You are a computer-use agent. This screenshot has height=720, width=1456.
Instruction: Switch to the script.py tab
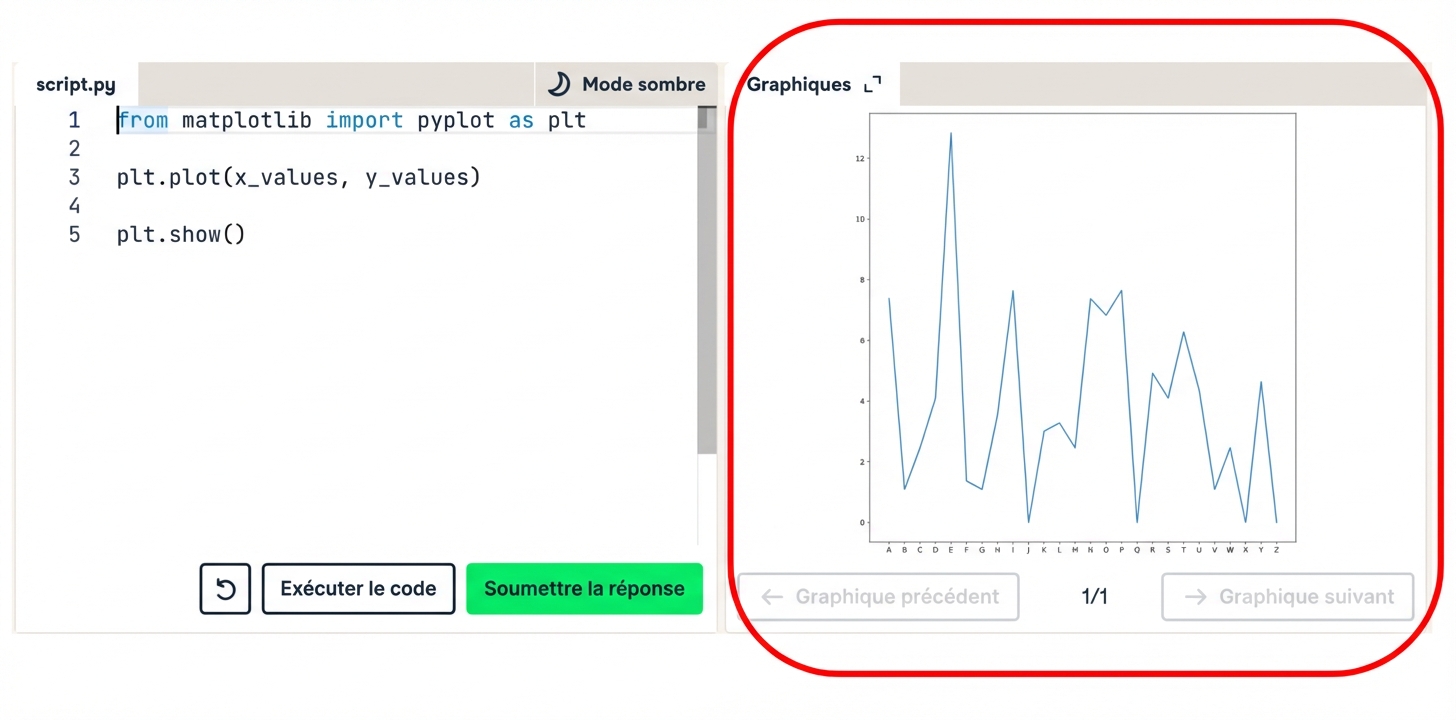75,84
